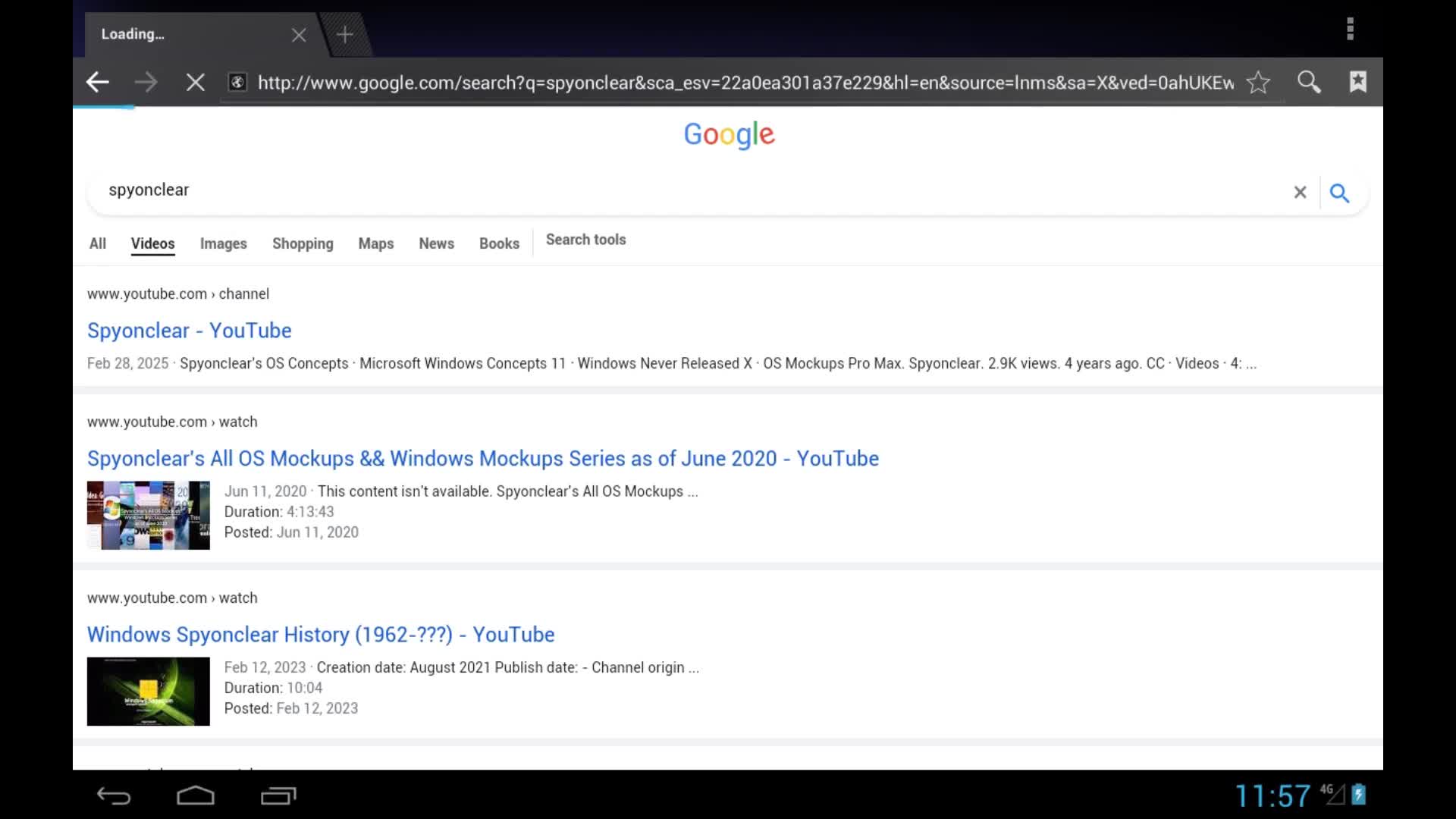Screen dimensions: 1456x819
Task: Go back with the browser back arrow
Action: coord(98,82)
